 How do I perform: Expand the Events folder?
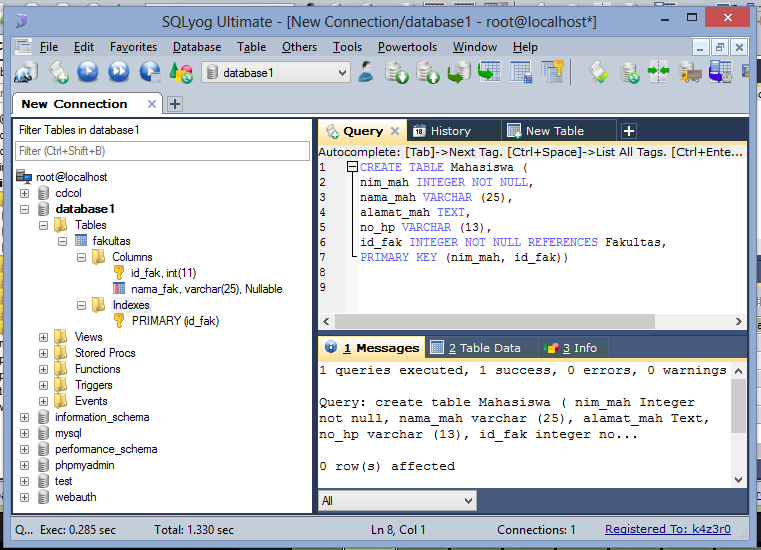click(44, 401)
